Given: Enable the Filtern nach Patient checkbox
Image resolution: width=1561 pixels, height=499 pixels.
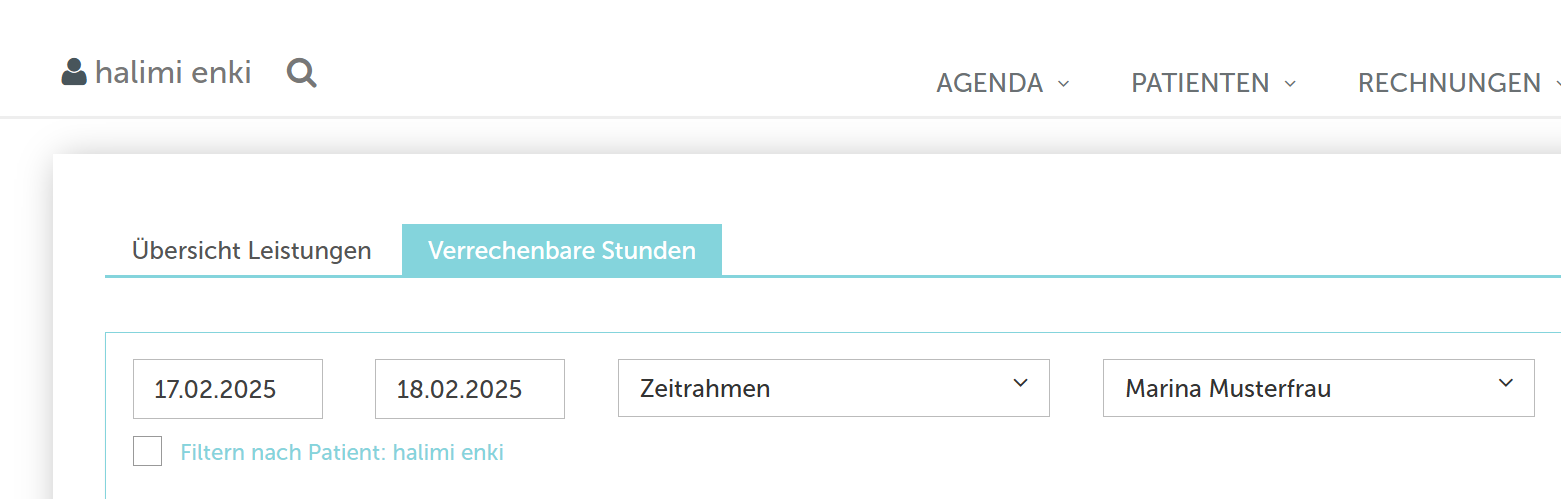Looking at the screenshot, I should pyautogui.click(x=147, y=451).
